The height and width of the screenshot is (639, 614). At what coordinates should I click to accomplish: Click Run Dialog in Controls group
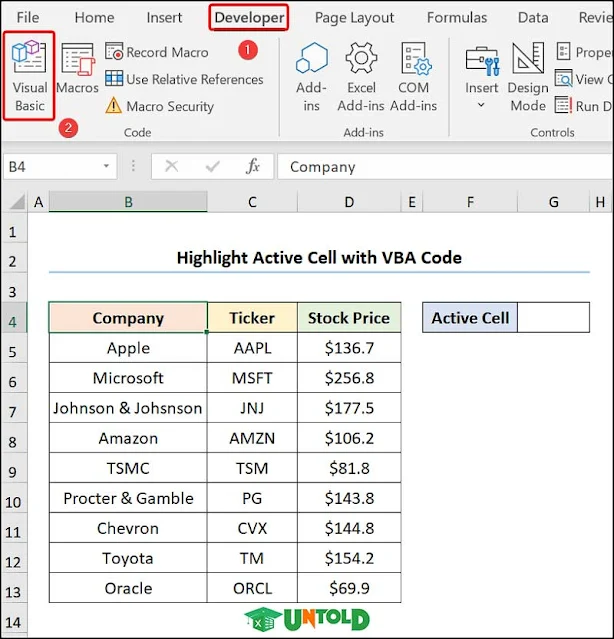point(583,106)
